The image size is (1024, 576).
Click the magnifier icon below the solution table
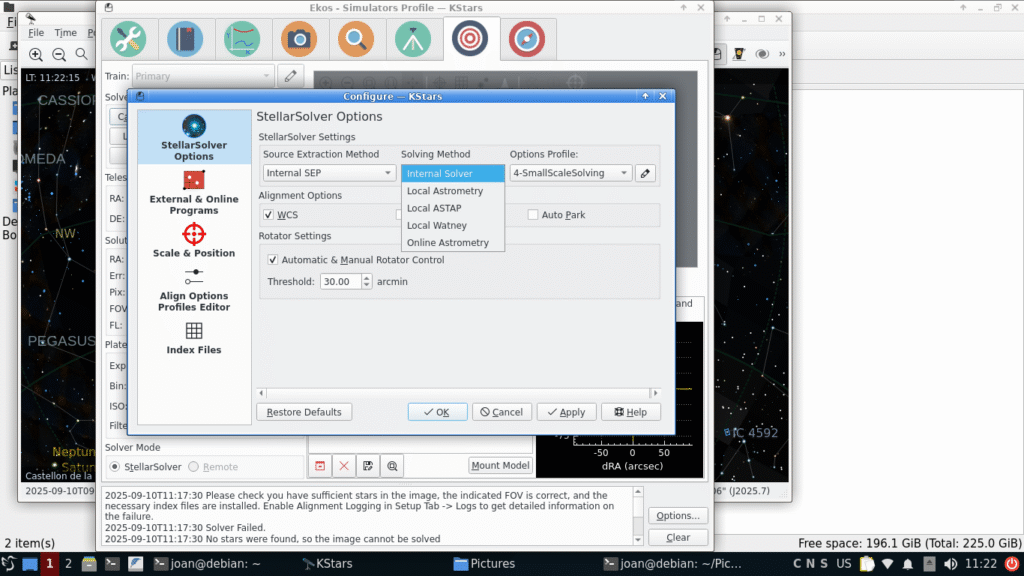point(392,466)
